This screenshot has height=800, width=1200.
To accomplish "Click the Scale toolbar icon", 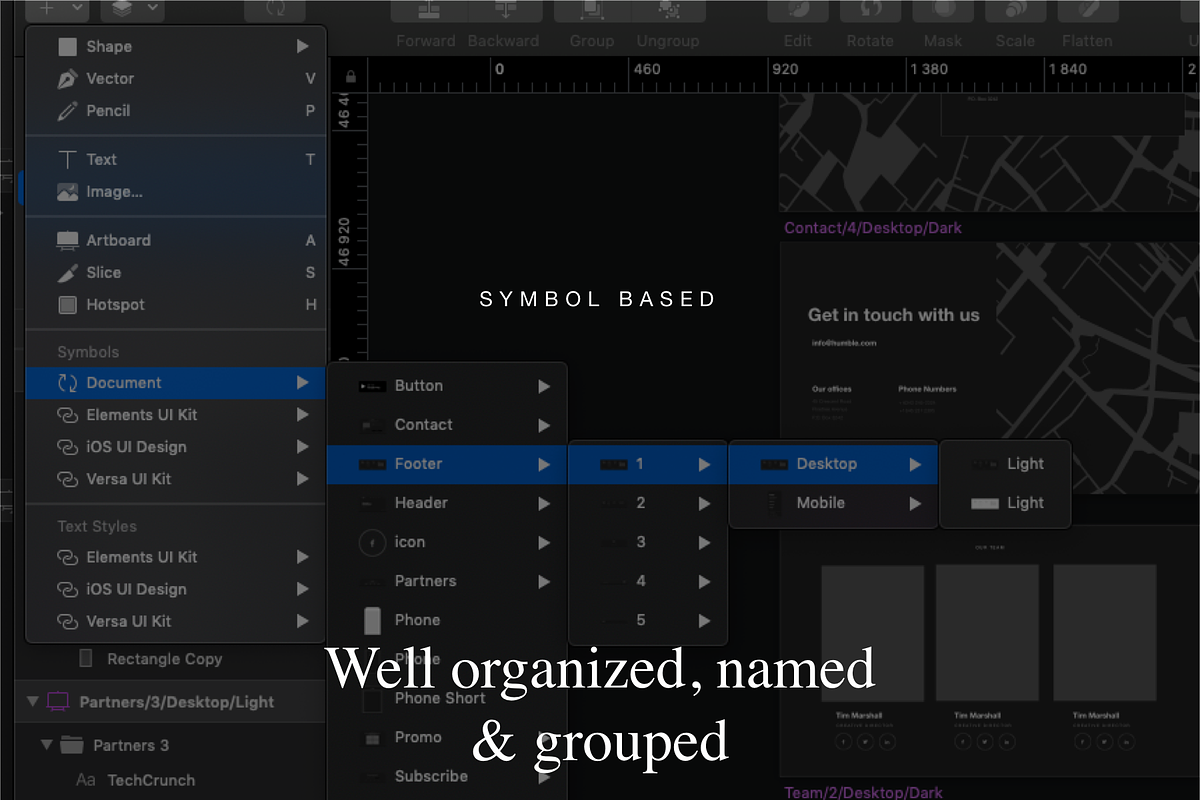I will coord(1015,9).
